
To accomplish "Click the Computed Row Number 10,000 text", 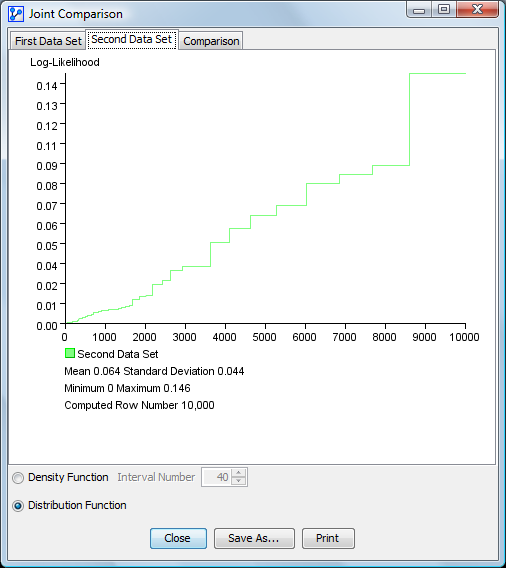I will point(139,405).
